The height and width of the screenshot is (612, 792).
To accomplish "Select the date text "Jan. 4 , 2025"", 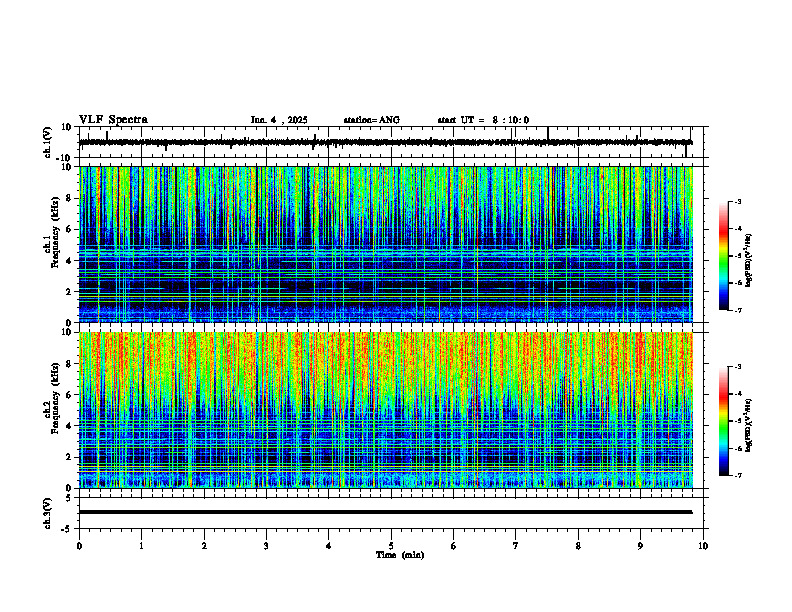I will pos(279,120).
